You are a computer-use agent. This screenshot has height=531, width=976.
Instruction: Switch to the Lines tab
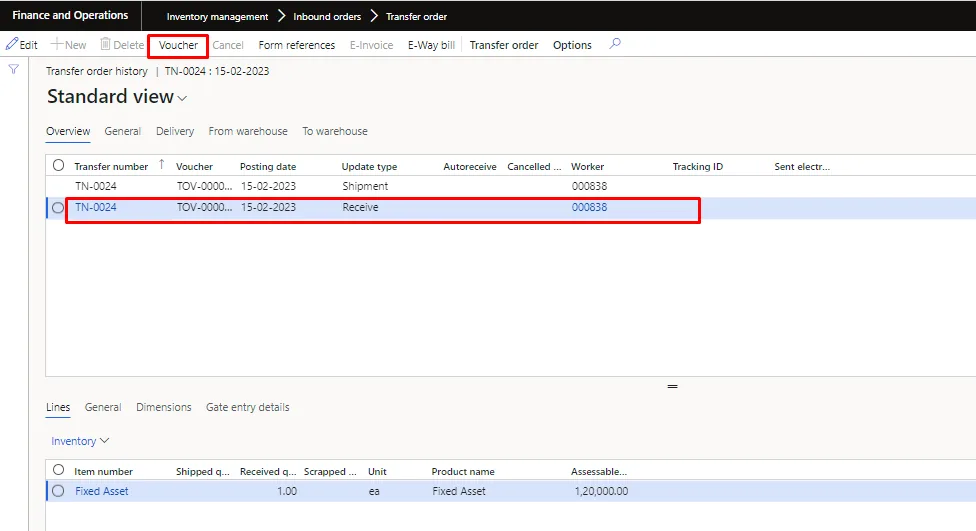tap(58, 407)
